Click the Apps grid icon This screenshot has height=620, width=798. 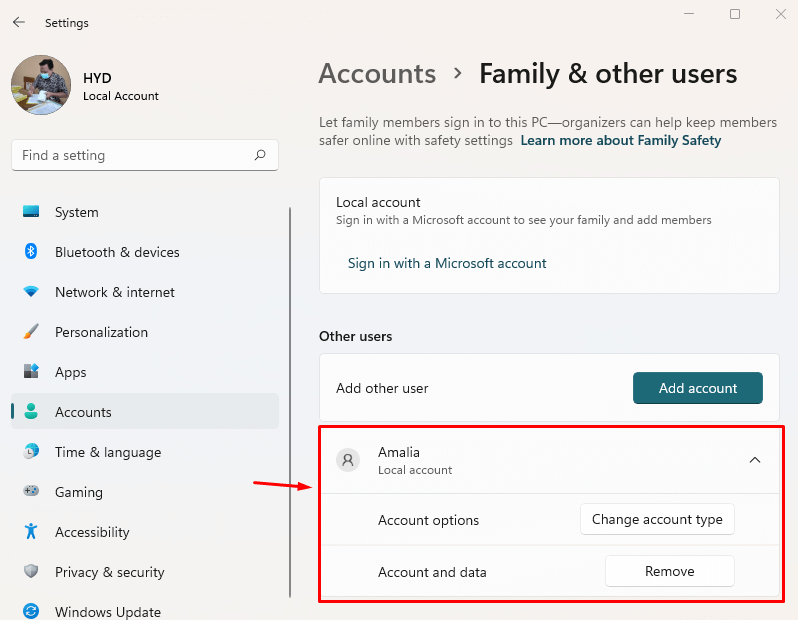click(31, 372)
